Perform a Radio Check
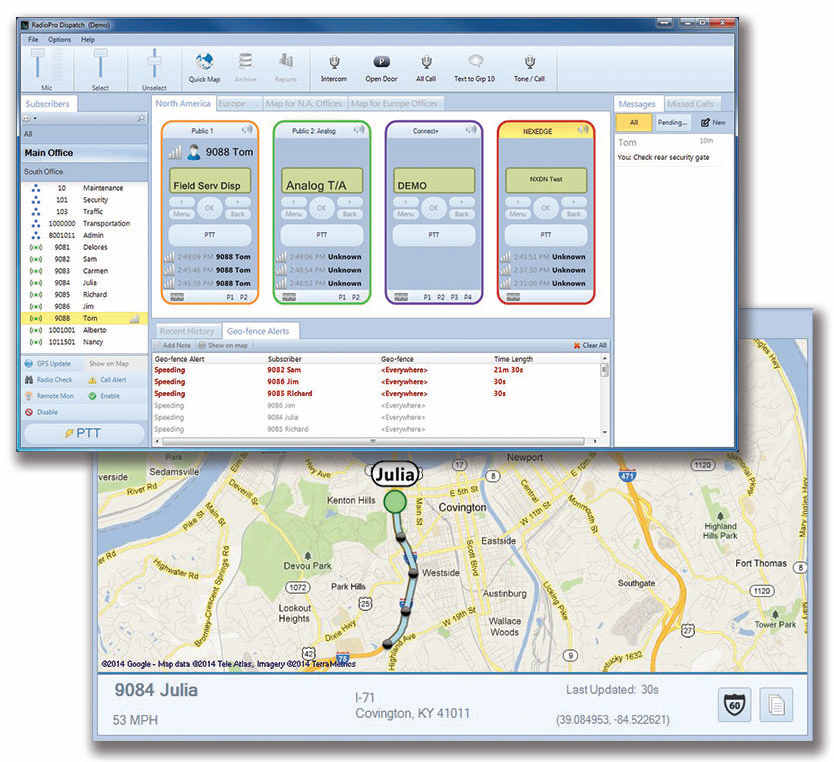Viewport: 834px width, 762px height. pos(48,380)
